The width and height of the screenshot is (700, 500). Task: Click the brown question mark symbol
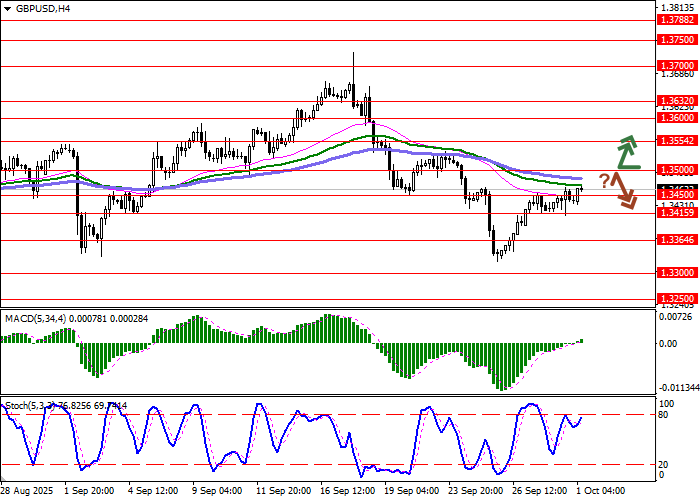(604, 180)
